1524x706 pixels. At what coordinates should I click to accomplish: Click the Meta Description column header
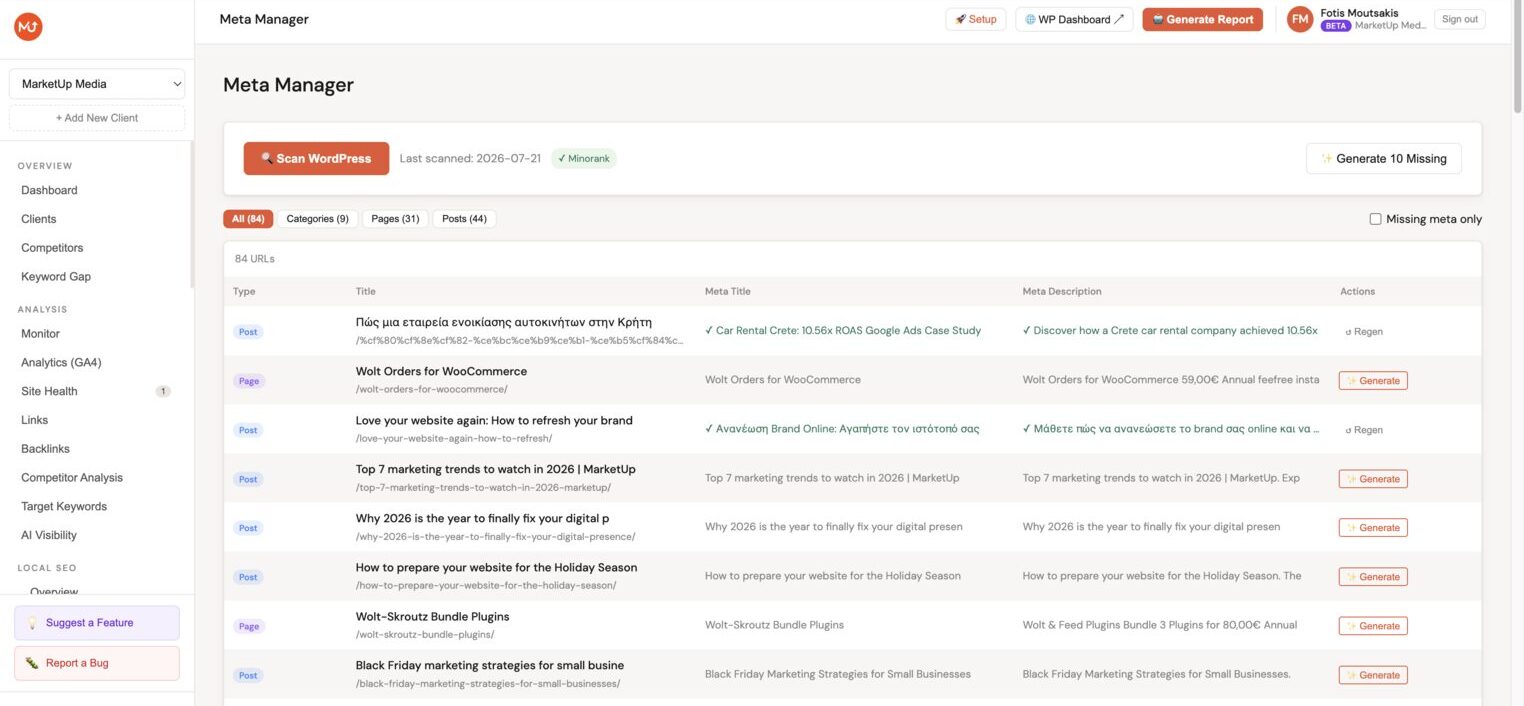(x=1062, y=292)
